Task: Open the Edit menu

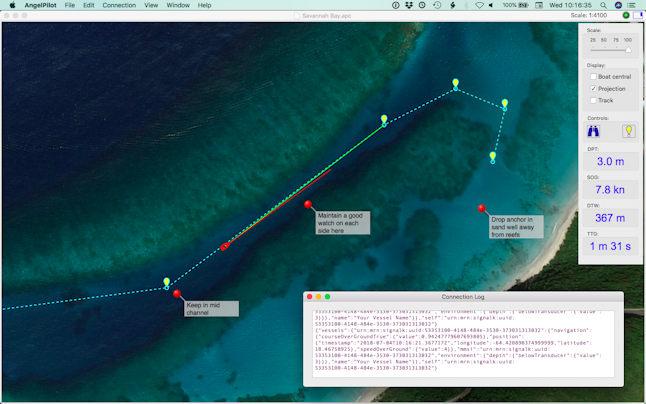Action: tap(89, 5)
